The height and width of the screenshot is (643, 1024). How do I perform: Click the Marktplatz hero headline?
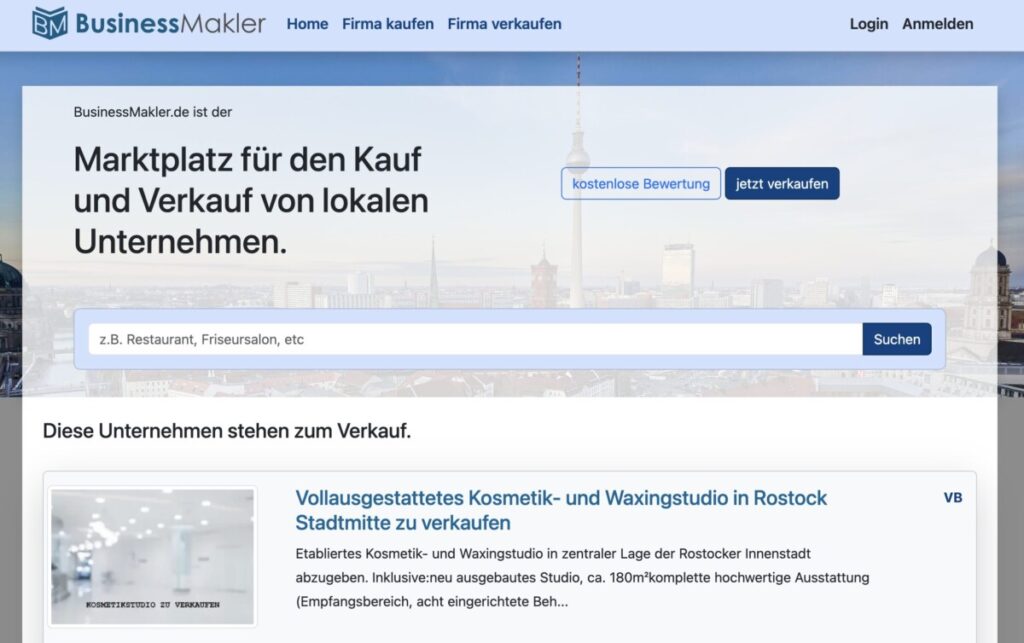pyautogui.click(x=247, y=201)
